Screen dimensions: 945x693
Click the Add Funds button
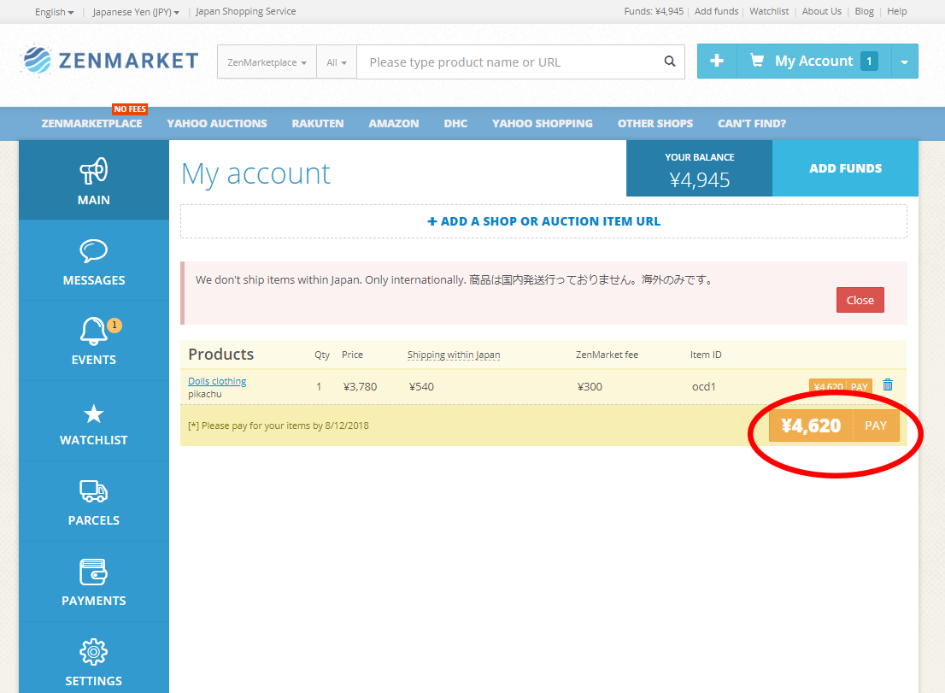[845, 168]
